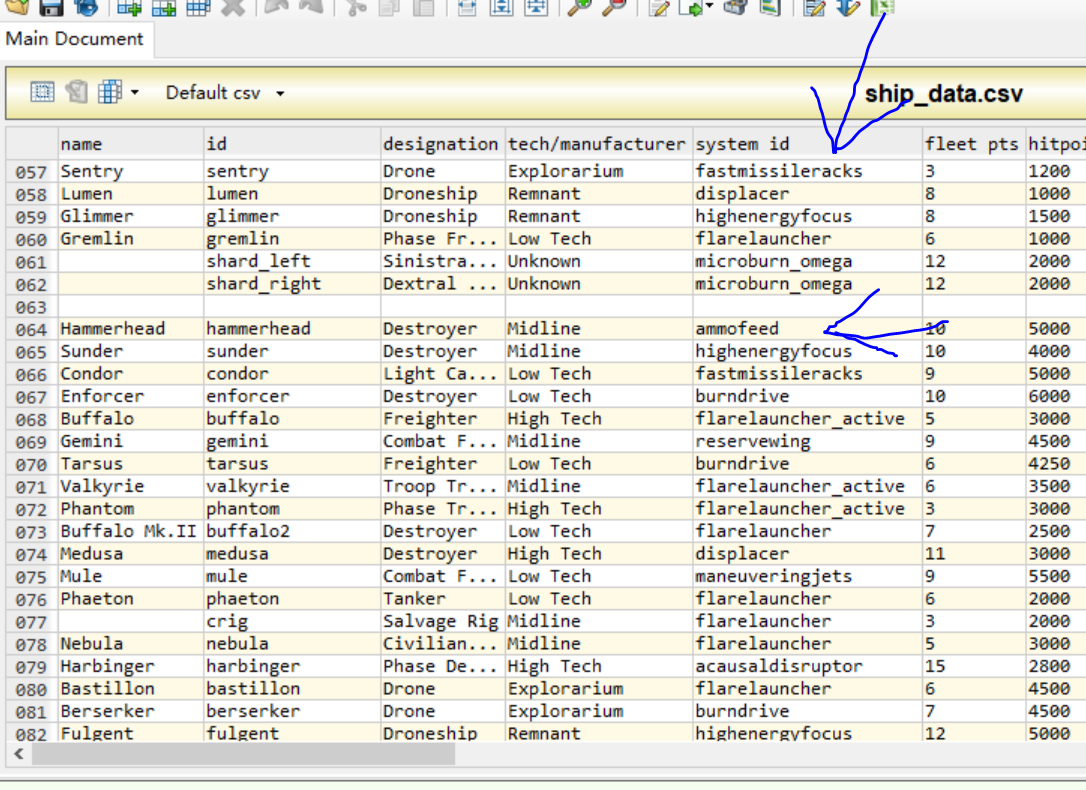1086x790 pixels.
Task: Click the system id column header
Action: [x=742, y=144]
